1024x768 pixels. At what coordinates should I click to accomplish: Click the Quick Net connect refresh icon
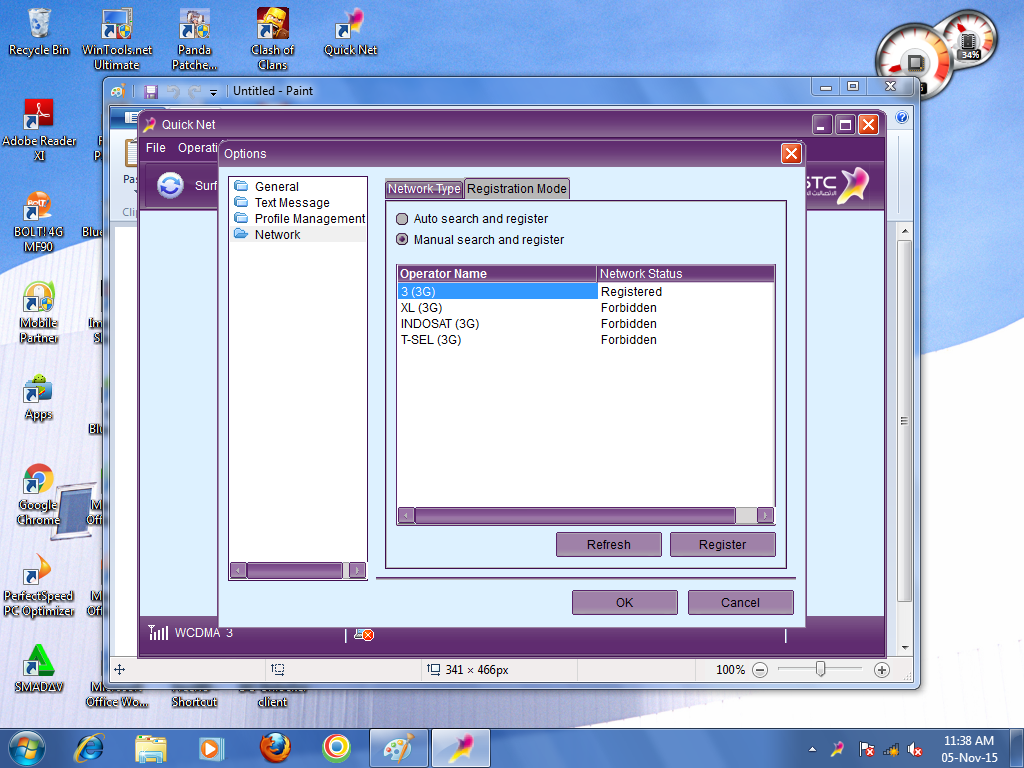click(170, 185)
